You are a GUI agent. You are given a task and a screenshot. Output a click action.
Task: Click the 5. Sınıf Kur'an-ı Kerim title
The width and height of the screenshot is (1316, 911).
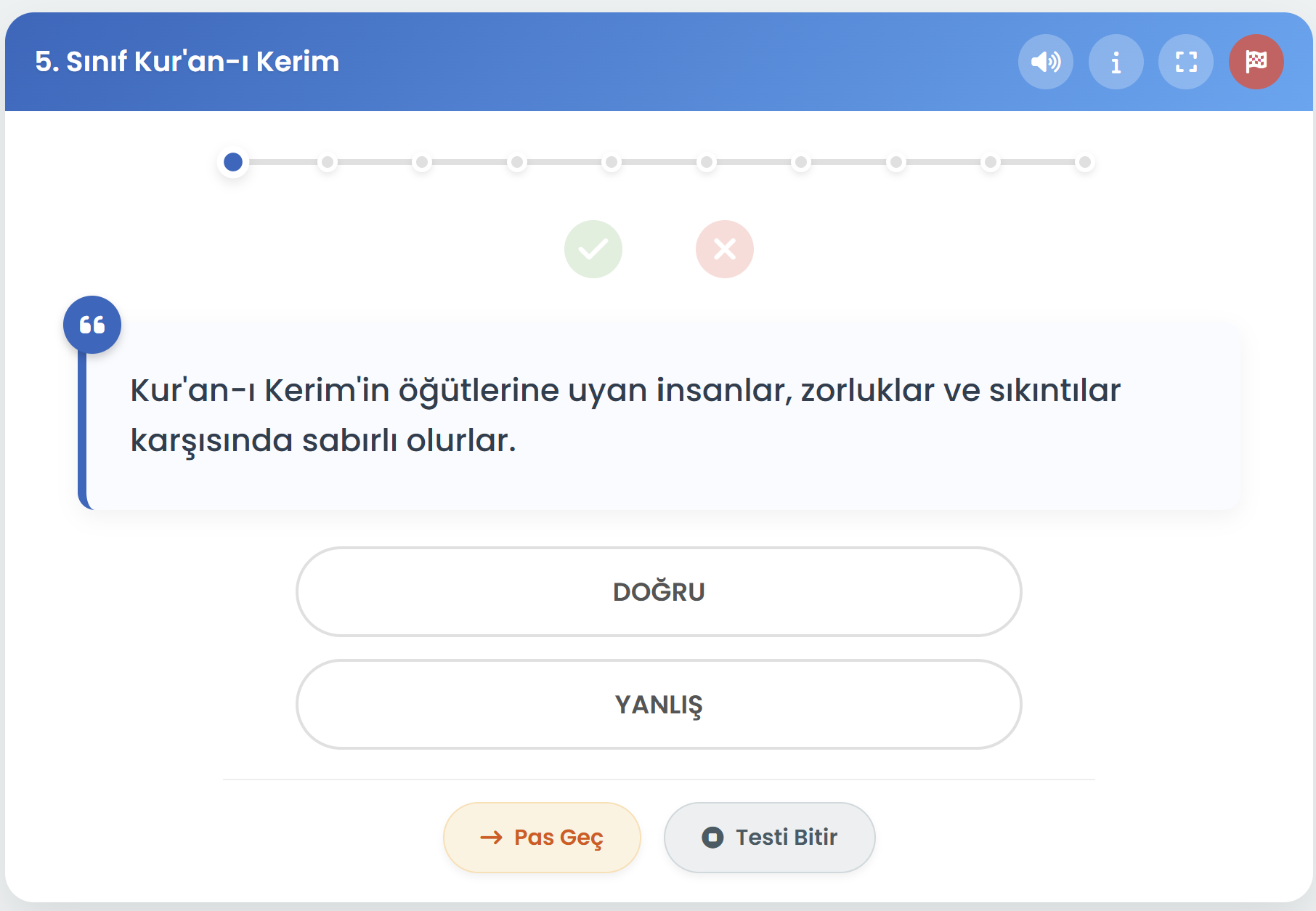pos(187,62)
